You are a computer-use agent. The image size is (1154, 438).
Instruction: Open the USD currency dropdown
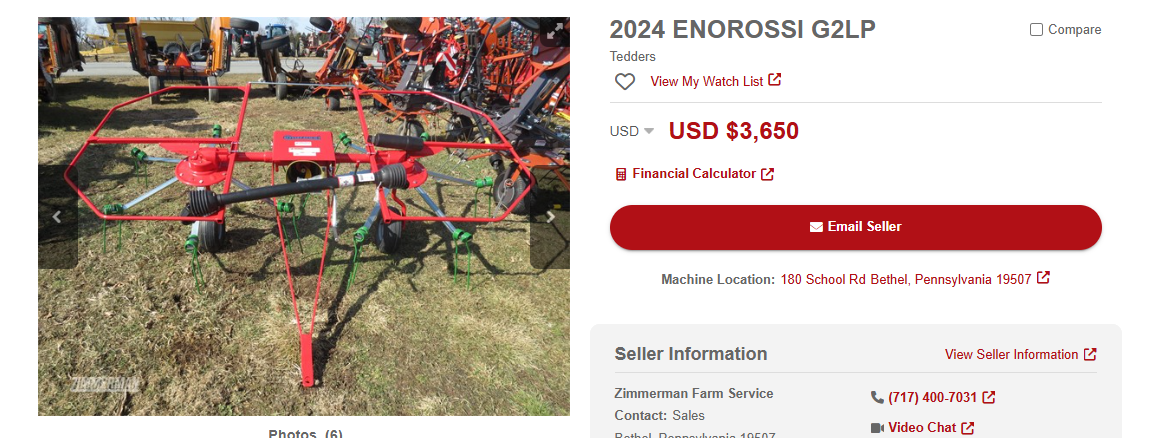[631, 131]
